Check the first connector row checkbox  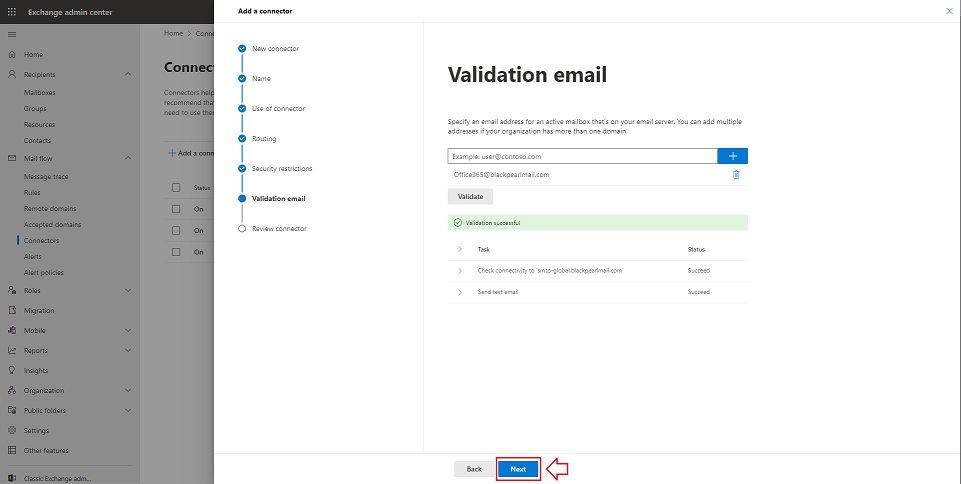(177, 209)
